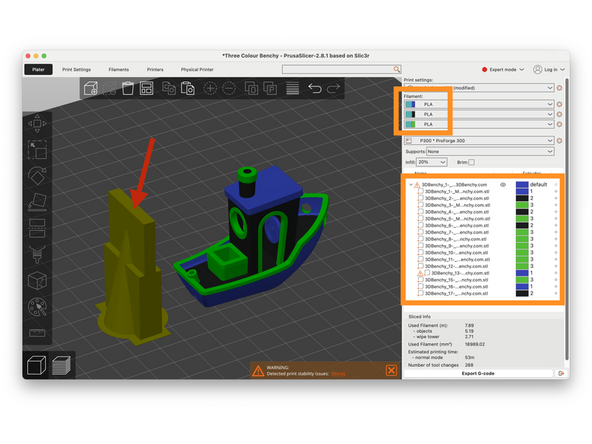Click the extruder color of 3DBenchy_17 row

(522, 293)
